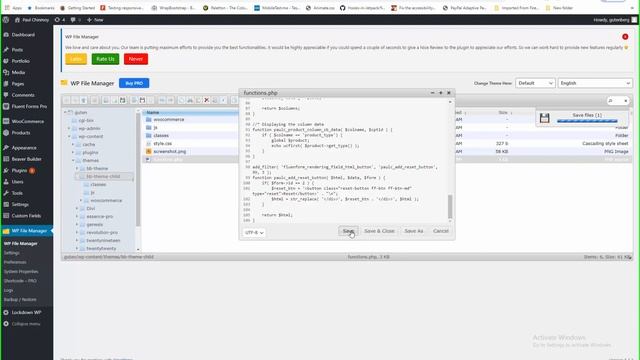Click Save As button in editor

coord(413,231)
